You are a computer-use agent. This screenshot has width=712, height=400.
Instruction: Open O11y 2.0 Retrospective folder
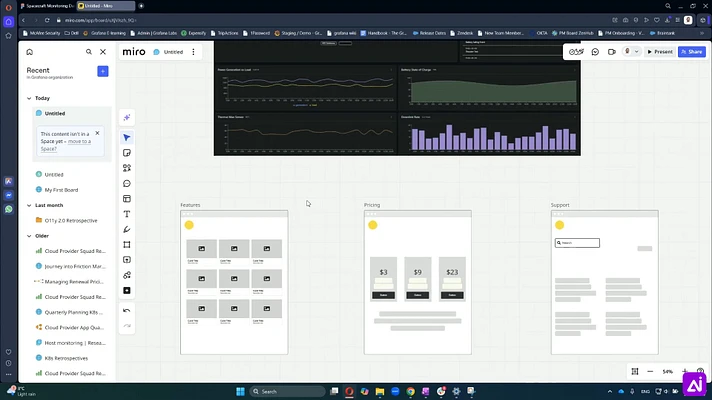[72, 221]
